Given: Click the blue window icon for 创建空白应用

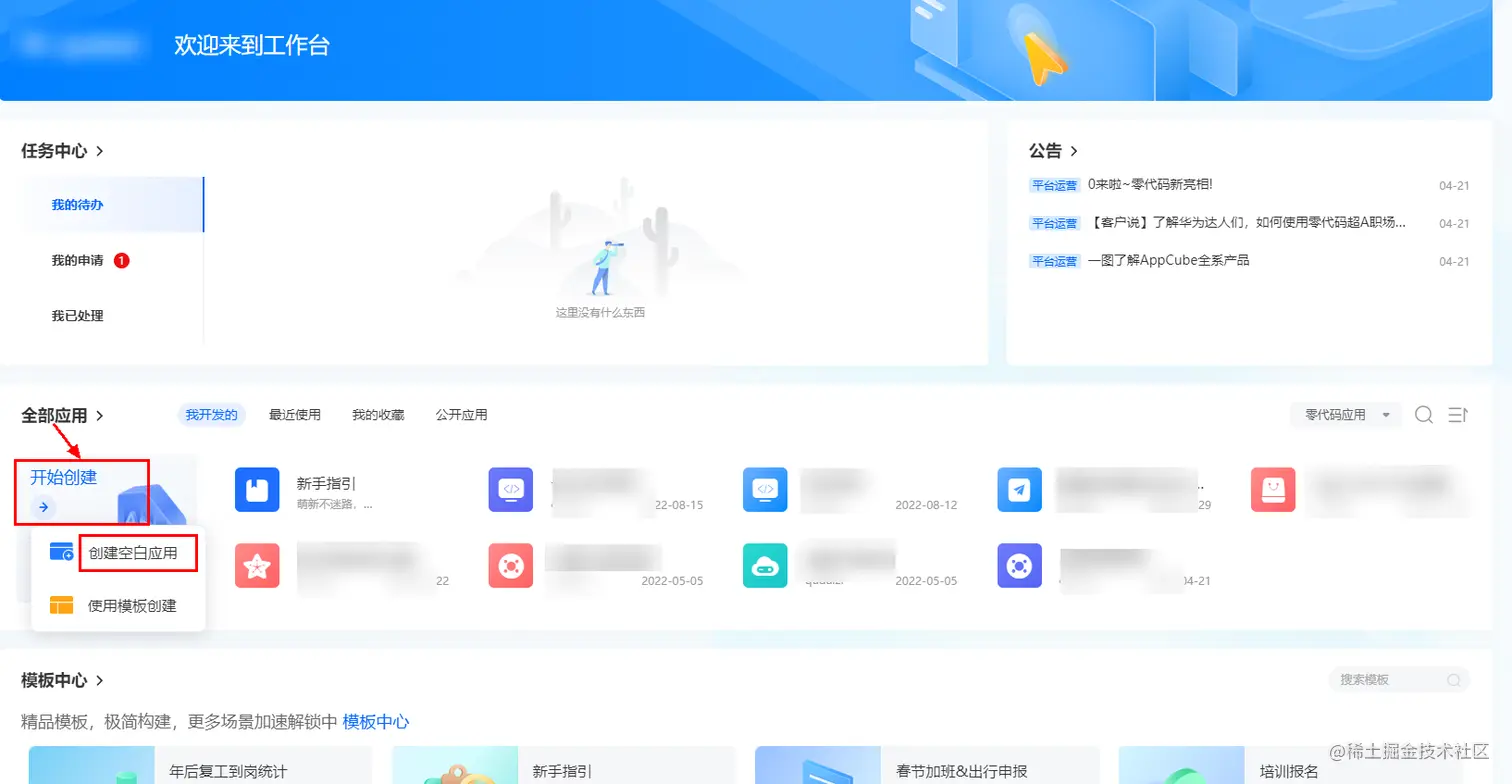Looking at the screenshot, I should pyautogui.click(x=61, y=552).
